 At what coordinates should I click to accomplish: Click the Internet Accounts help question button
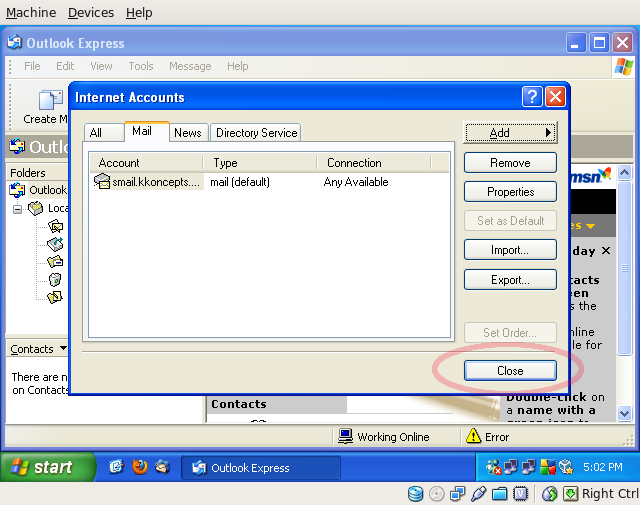pyautogui.click(x=532, y=97)
